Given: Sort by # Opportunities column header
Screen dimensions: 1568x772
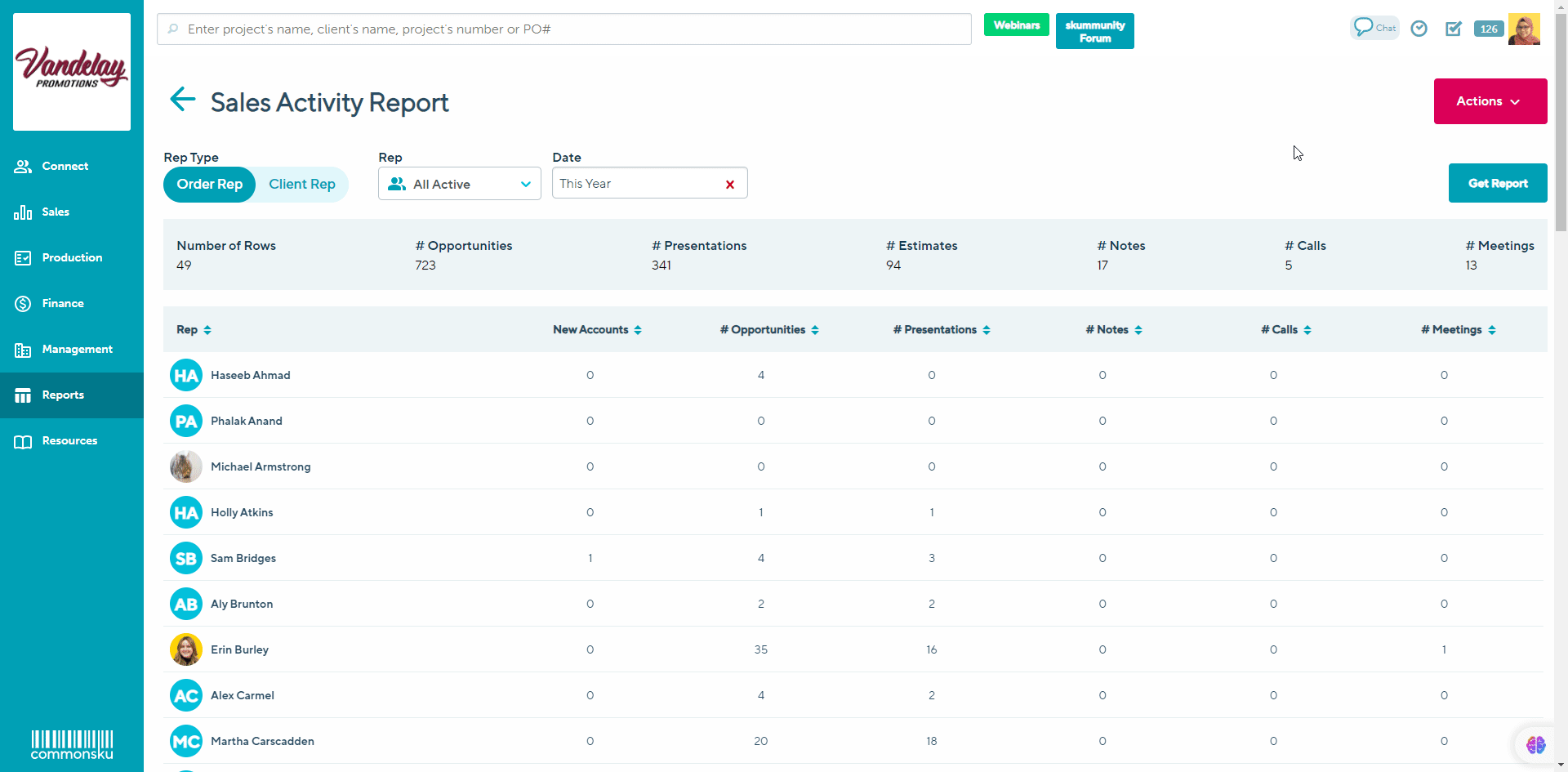Looking at the screenshot, I should 768,330.
